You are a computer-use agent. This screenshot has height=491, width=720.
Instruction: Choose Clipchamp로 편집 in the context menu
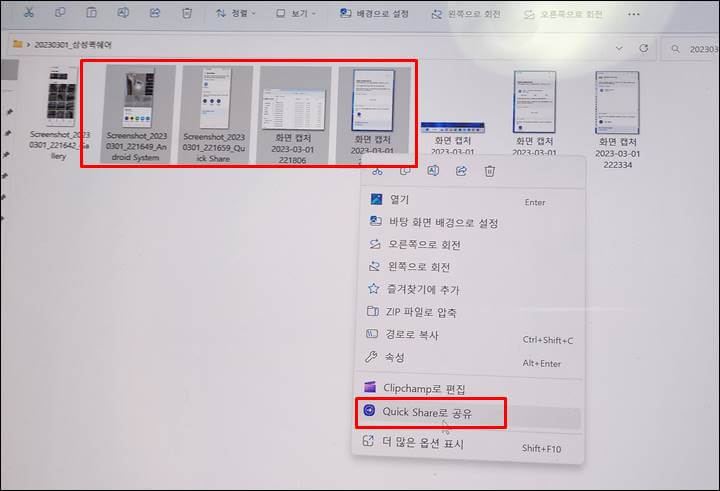[469, 389]
